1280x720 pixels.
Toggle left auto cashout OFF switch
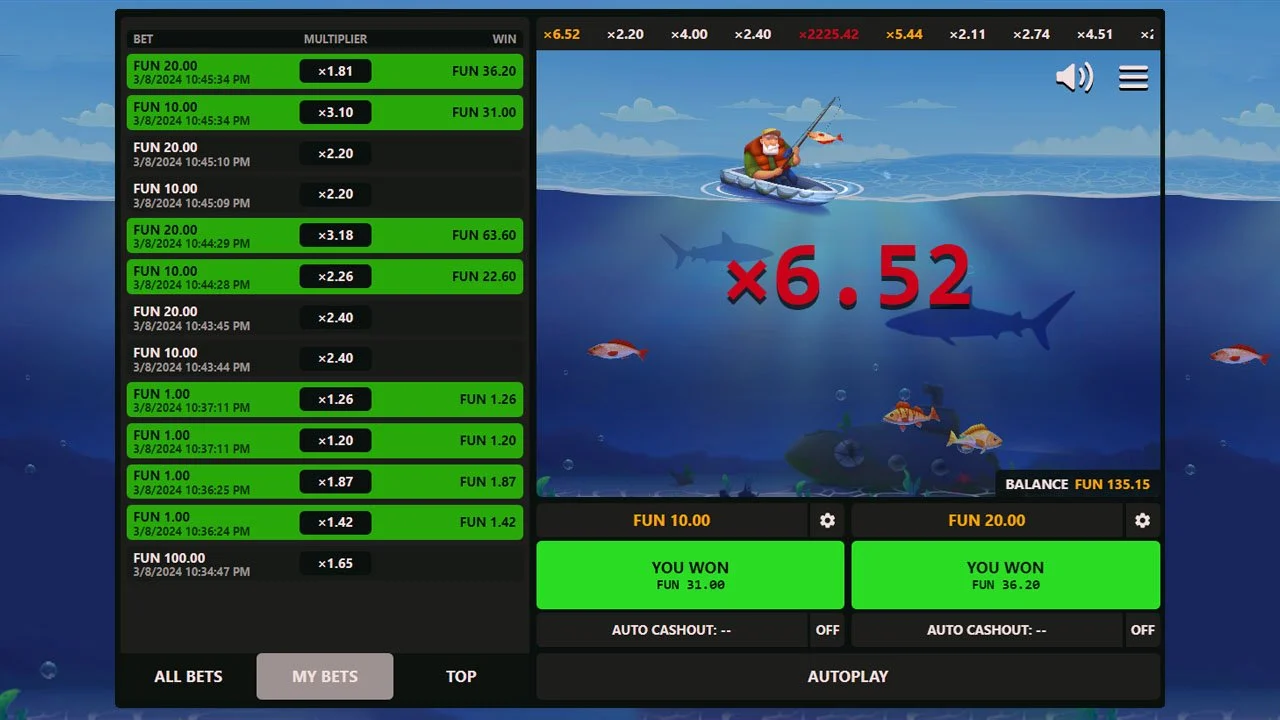click(827, 630)
